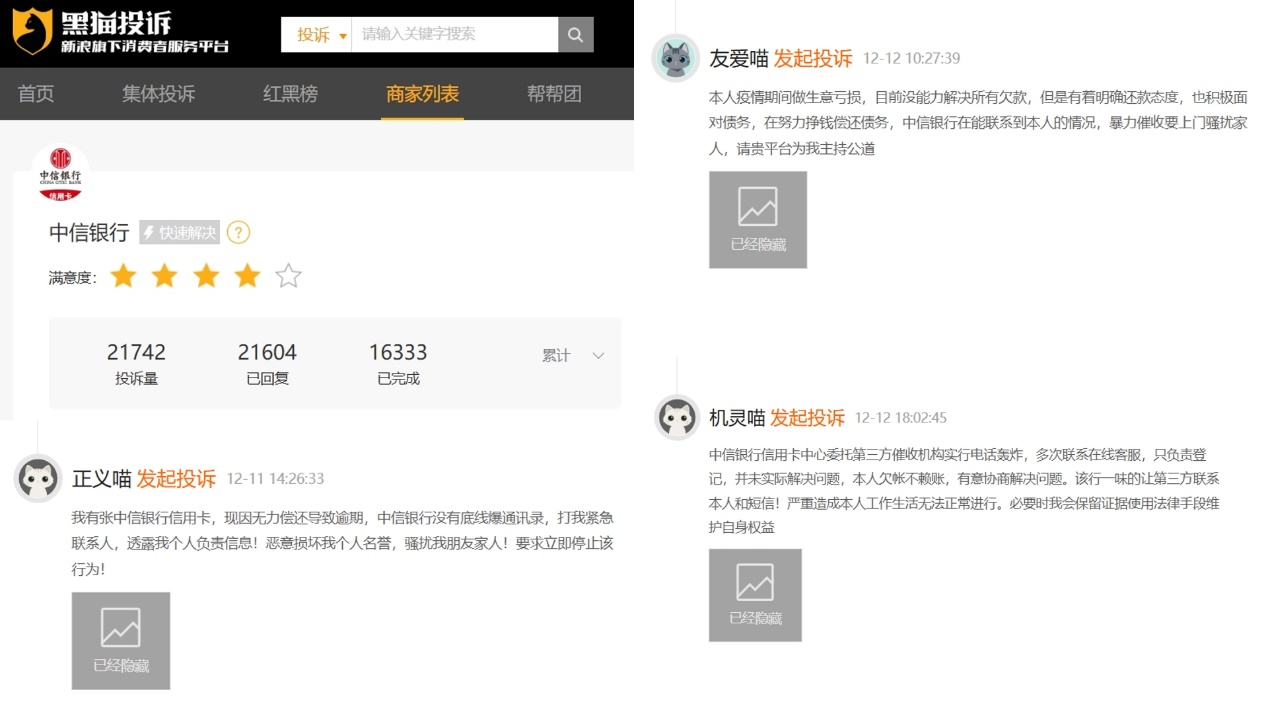Open the 帮帮团 tab
The width and height of the screenshot is (1268, 714).
pos(554,94)
